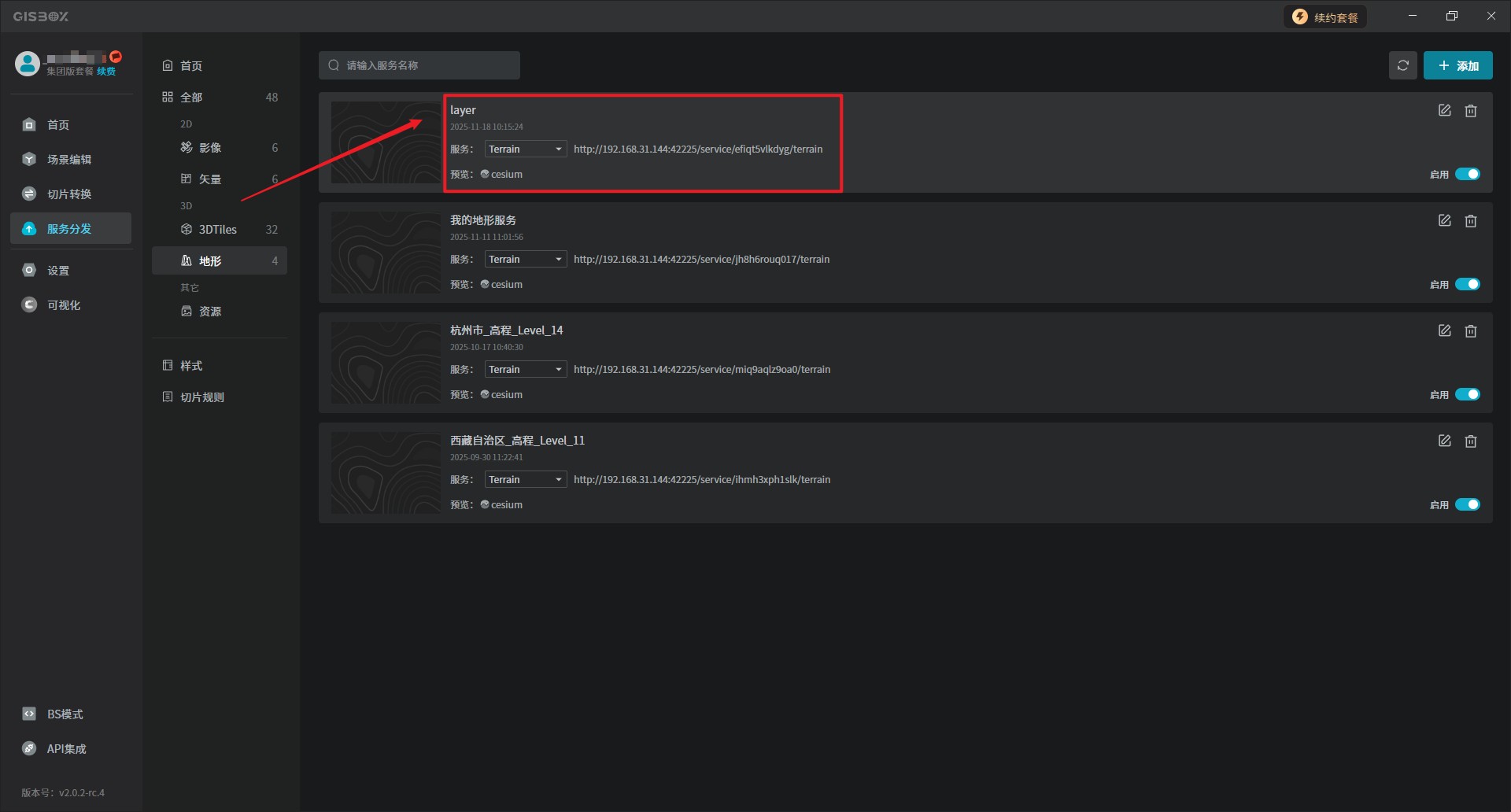1511x812 pixels.
Task: Expand the Terrain dropdown for 杭州市_高程_Level_14
Action: click(525, 370)
